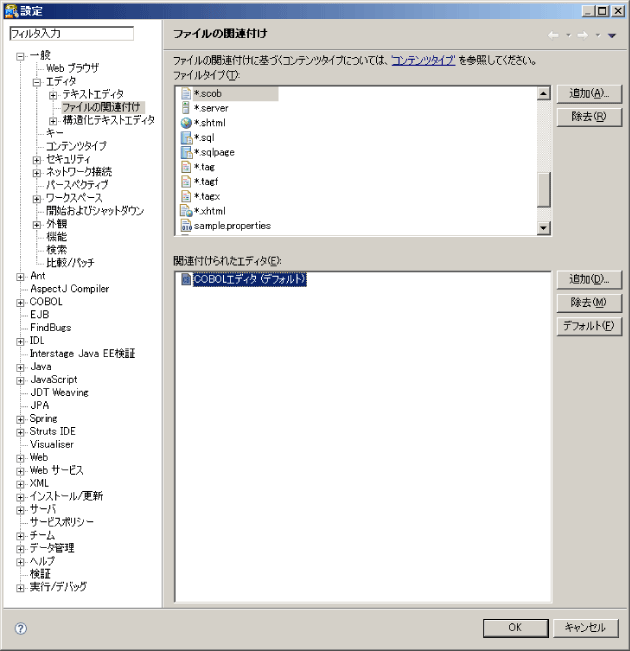Expand the 実行/デバッグ node
Viewport: 630px width, 651px height.
(x=20, y=588)
